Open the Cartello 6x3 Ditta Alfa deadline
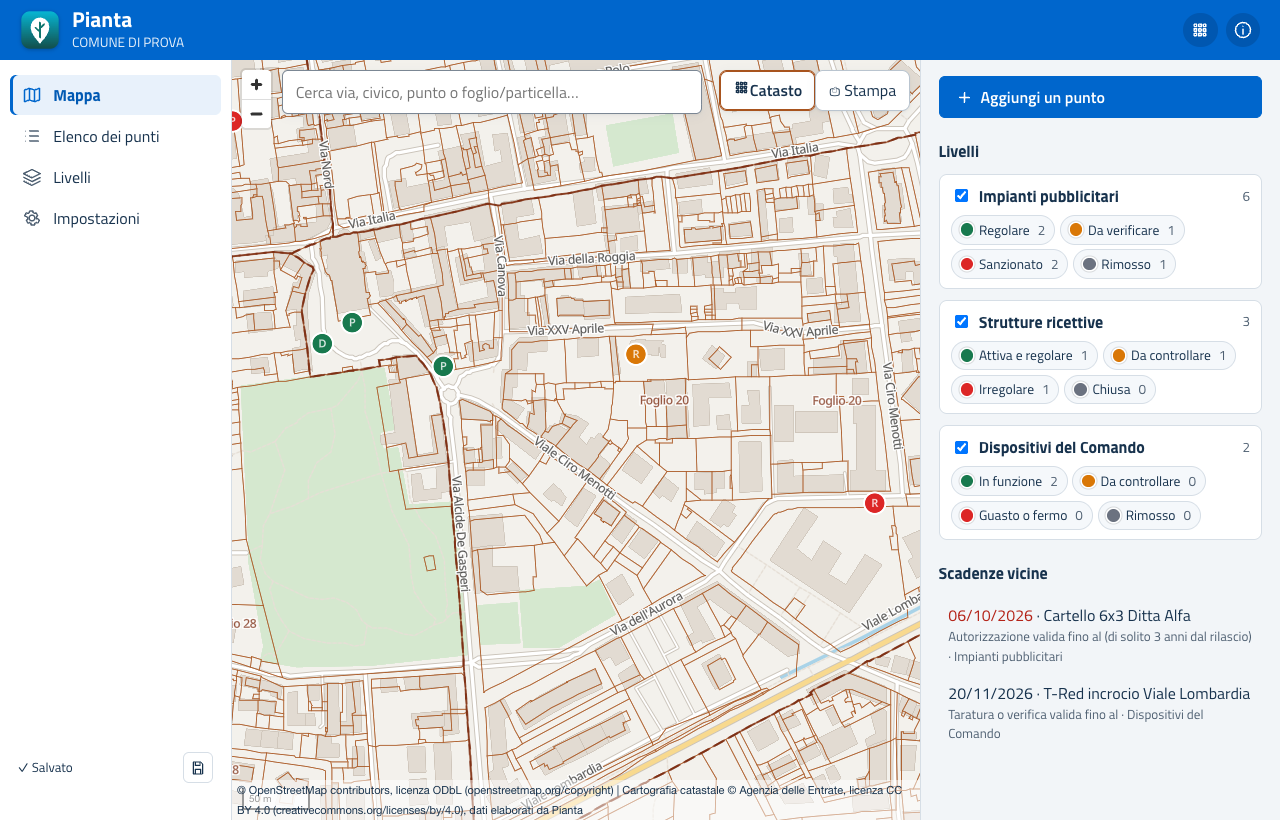 pos(1100,635)
